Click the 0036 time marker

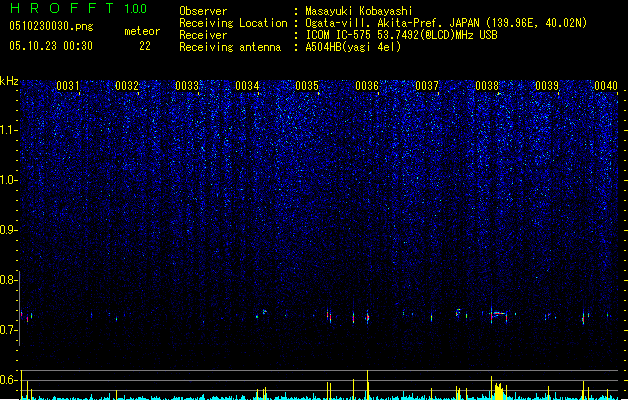click(367, 86)
